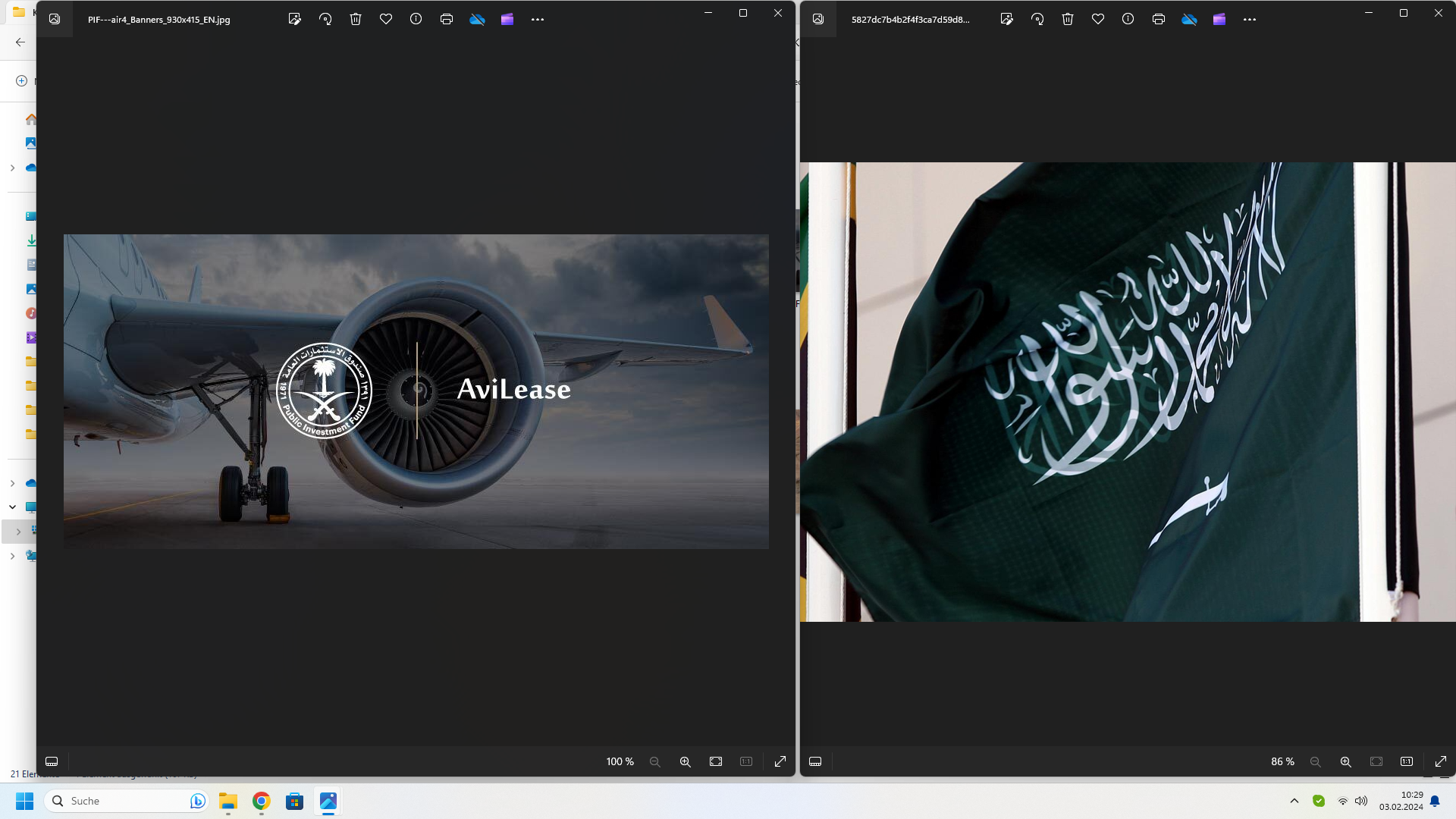Open Home in File Explorer sidebar
Viewport: 1456px width, 819px height.
coord(31,119)
